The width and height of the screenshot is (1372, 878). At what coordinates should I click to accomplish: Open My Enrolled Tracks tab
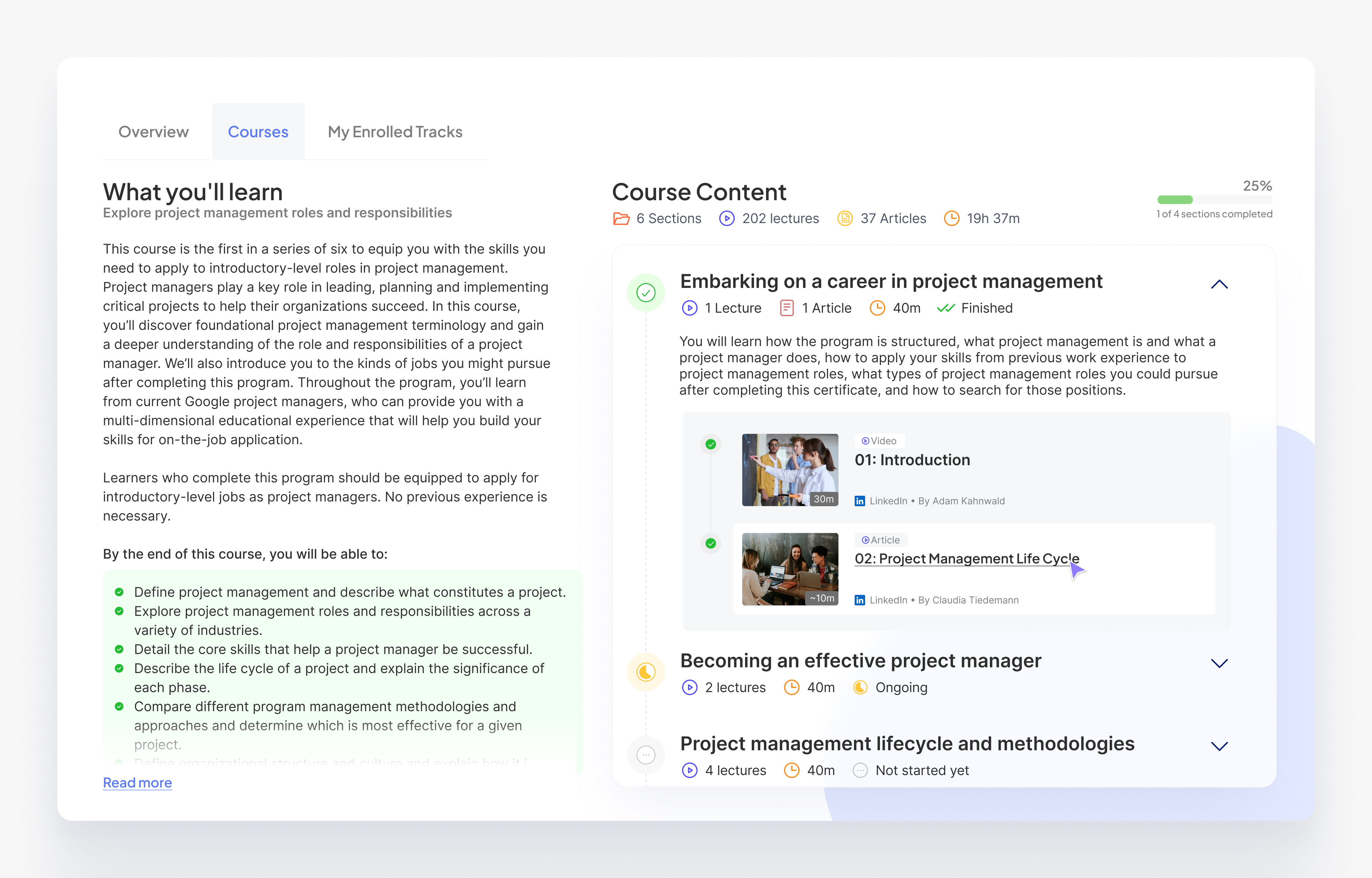395,132
